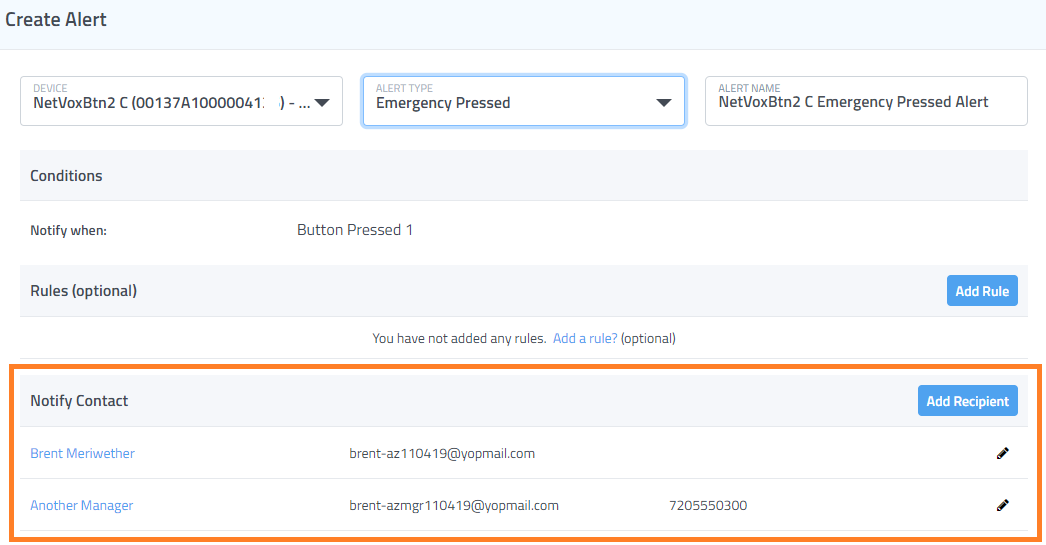Select email brent-azmgr110419@yopmail.com

click(x=454, y=506)
